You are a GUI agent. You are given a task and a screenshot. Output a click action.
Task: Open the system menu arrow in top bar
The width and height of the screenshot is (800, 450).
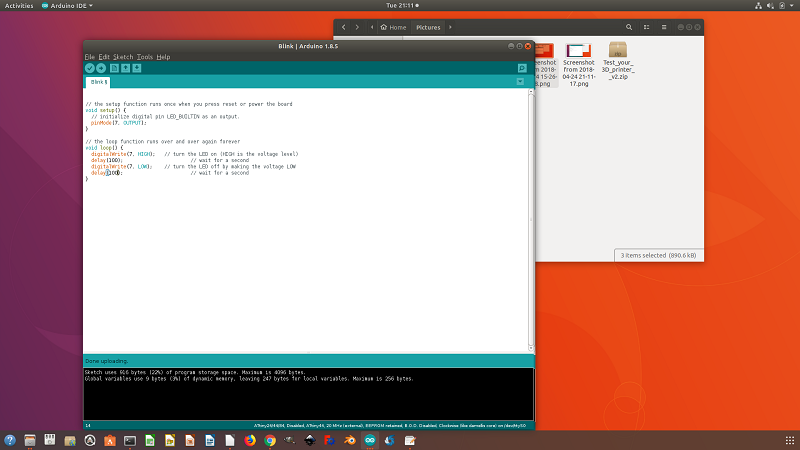[x=792, y=6]
